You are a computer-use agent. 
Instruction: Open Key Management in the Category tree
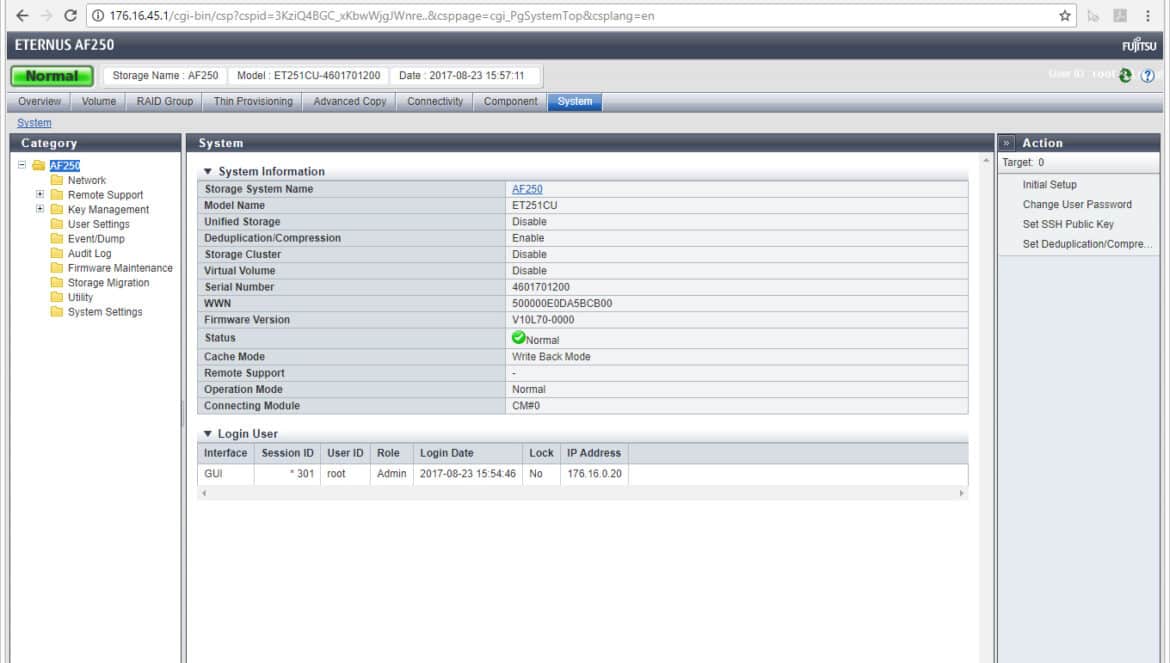[x=108, y=210]
